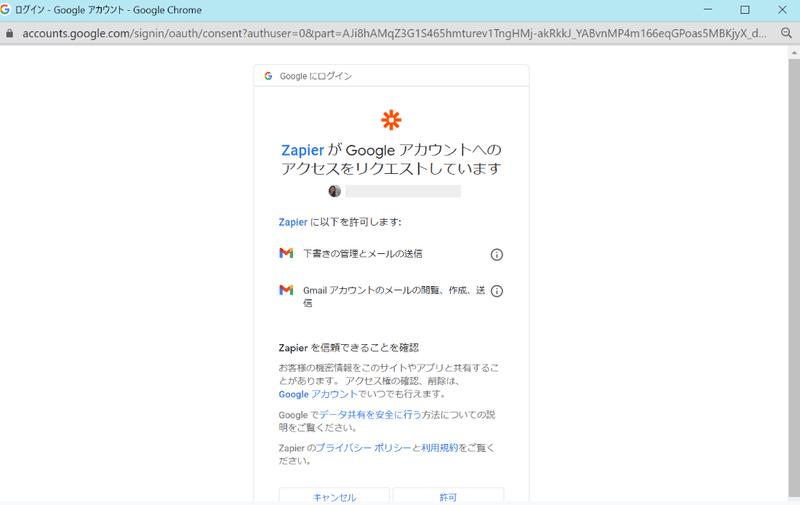Open the Google アカウント link
This screenshot has width=800, height=505.
(x=318, y=394)
